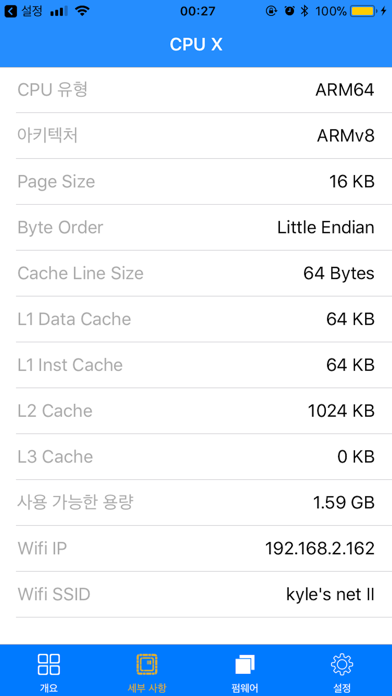Tap the Wifi IP address value

point(320,549)
